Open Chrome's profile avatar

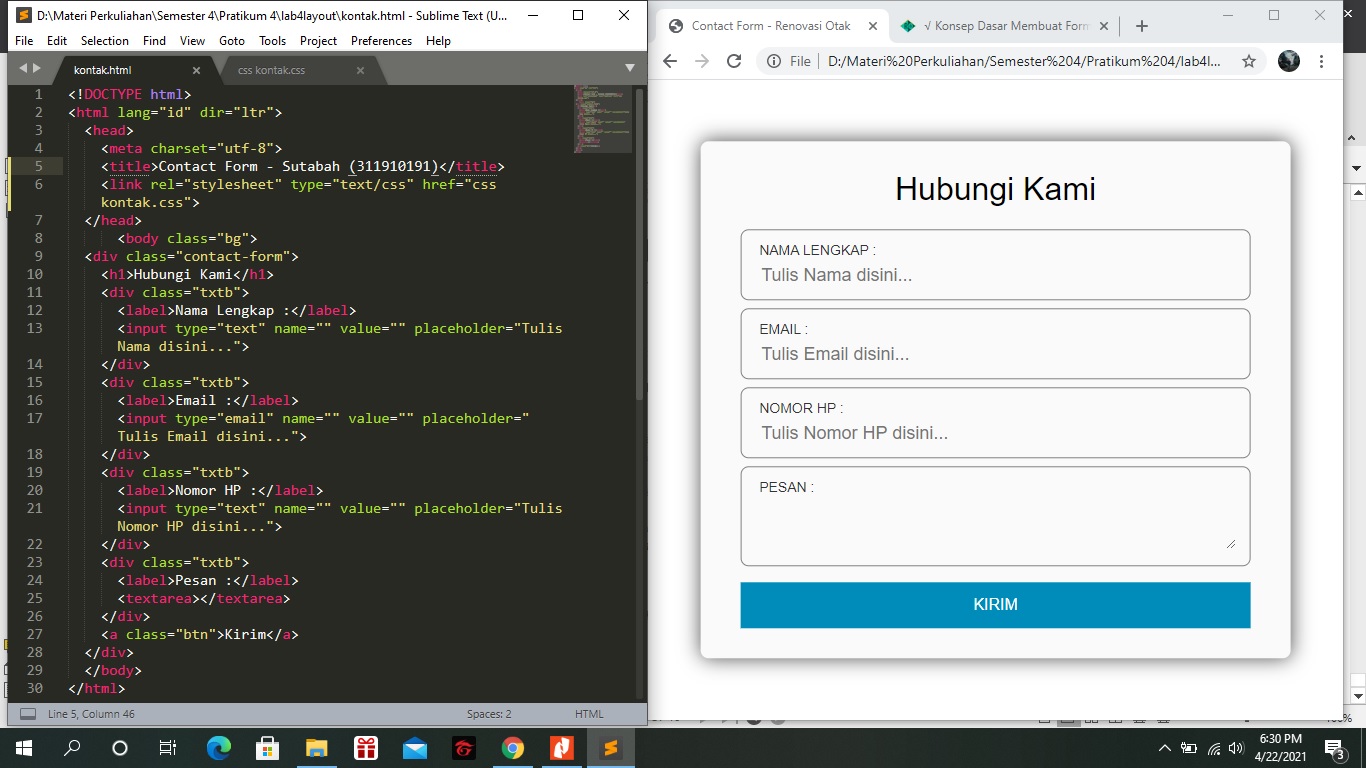pos(1288,61)
